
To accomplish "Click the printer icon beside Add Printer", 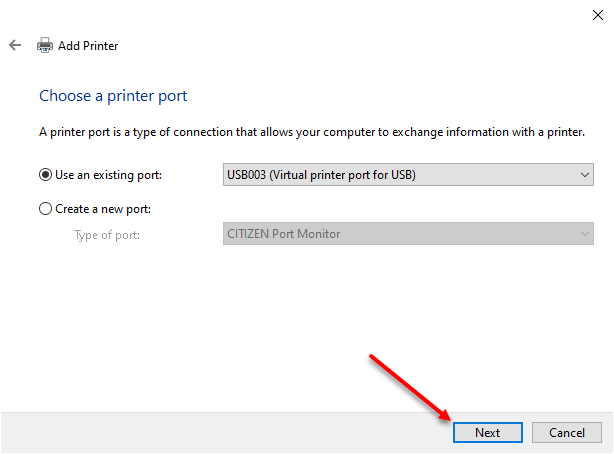I will [x=45, y=45].
